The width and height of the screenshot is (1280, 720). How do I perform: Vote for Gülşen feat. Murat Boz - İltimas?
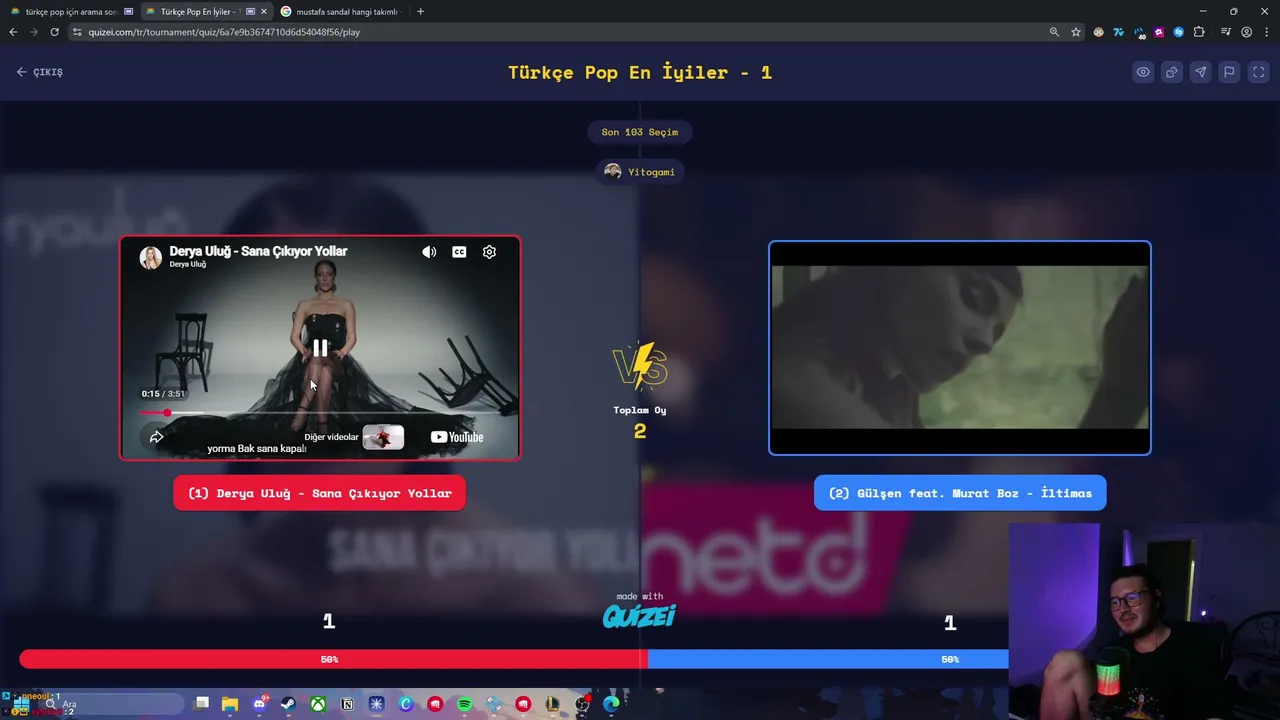tap(960, 493)
